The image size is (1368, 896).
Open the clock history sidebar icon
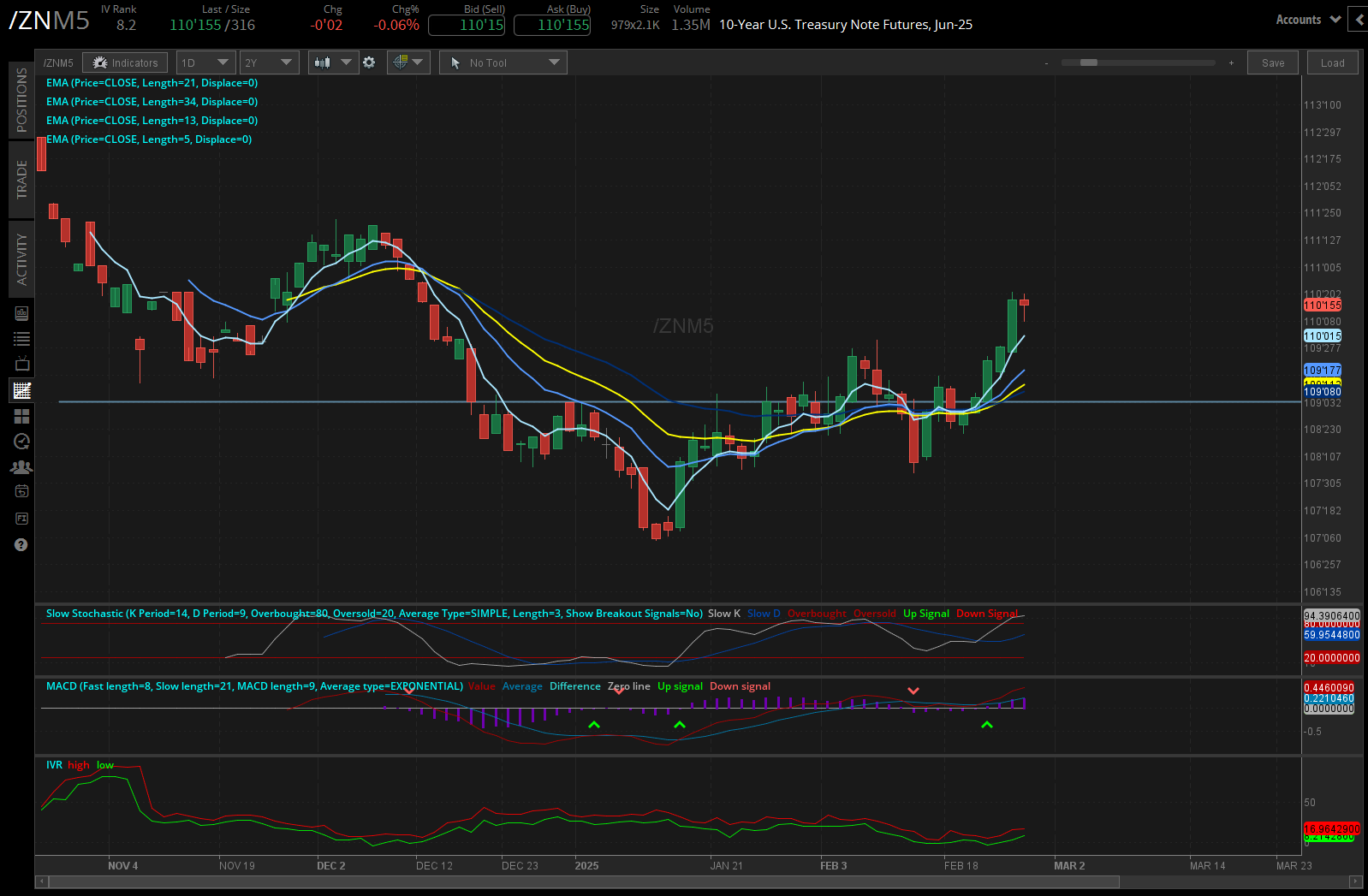[x=21, y=442]
